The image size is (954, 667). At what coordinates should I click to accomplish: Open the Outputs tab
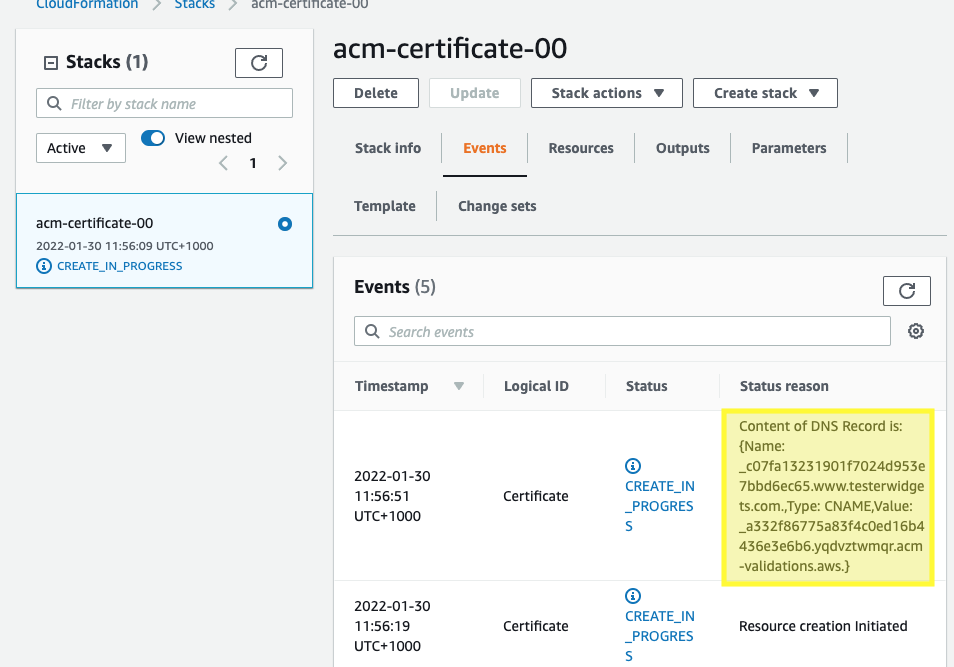coord(682,148)
